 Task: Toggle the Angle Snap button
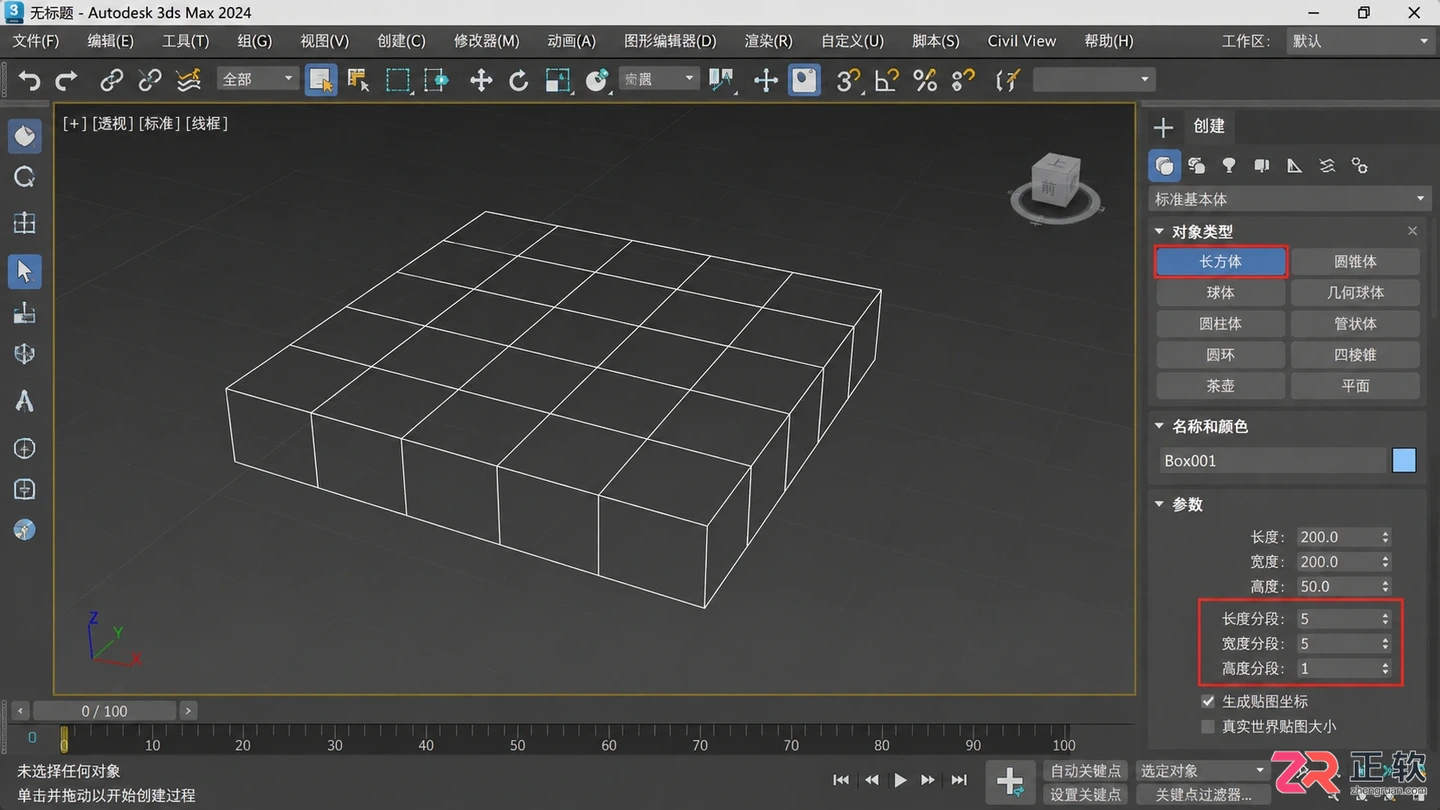[886, 80]
